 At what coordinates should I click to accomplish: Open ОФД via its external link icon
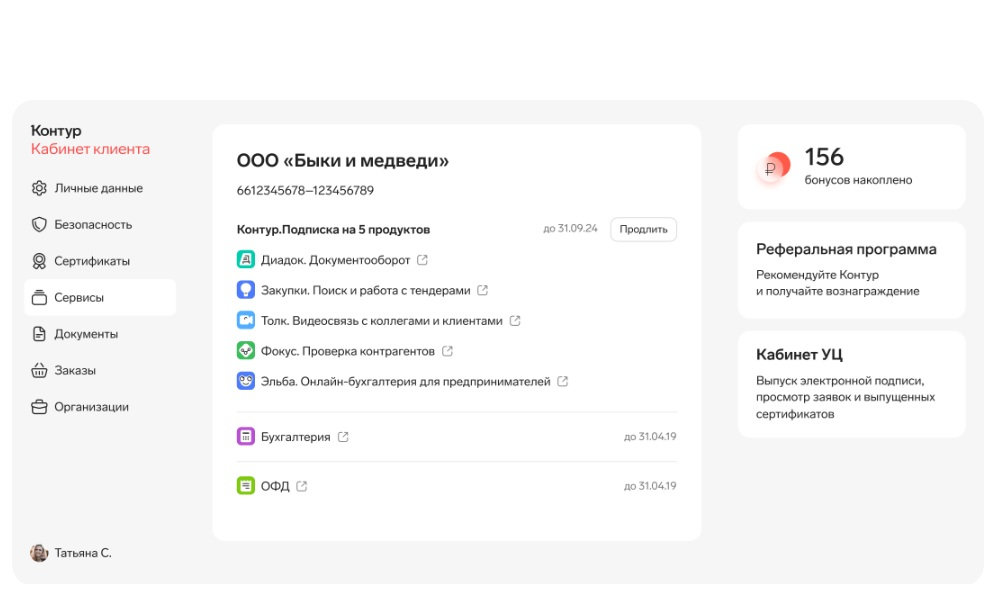coord(302,486)
